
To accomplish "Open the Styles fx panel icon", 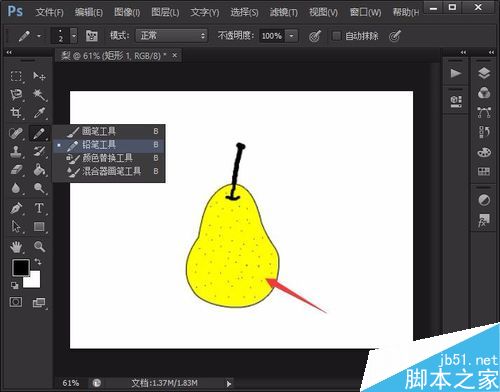I will pyautogui.click(x=484, y=220).
